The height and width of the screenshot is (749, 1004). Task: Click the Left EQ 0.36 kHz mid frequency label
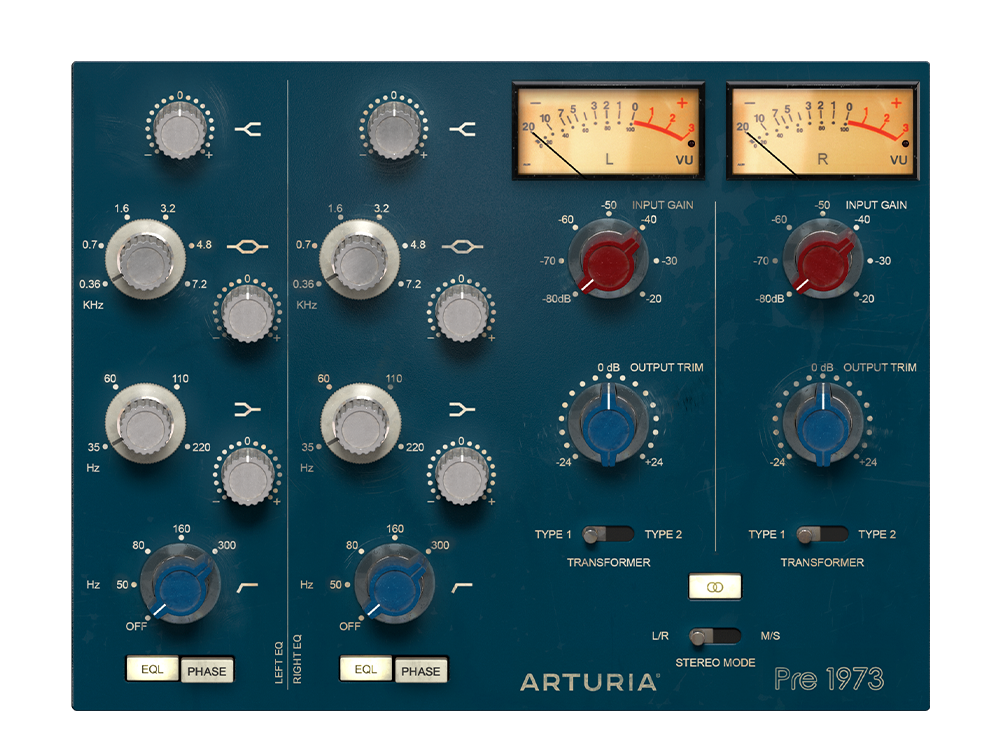tap(90, 284)
